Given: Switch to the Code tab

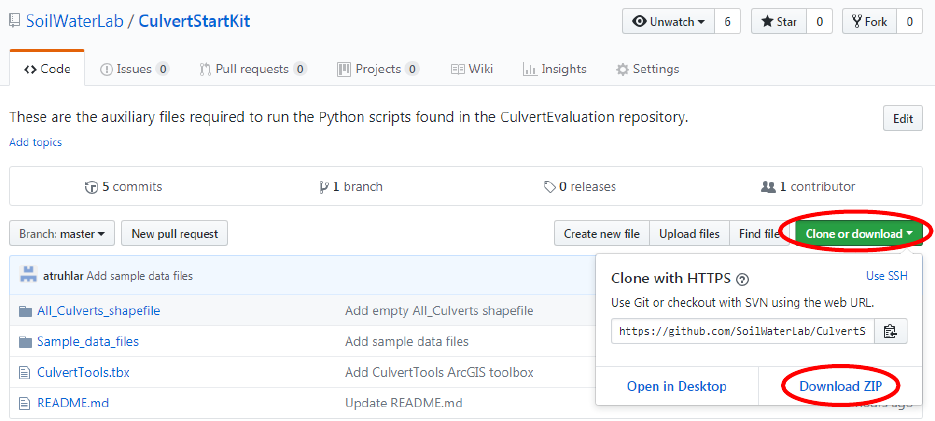Looking at the screenshot, I should coord(47,69).
